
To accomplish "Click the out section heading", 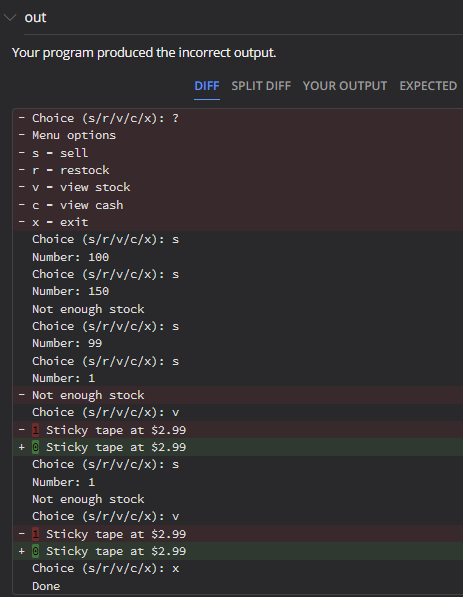I will (x=35, y=18).
